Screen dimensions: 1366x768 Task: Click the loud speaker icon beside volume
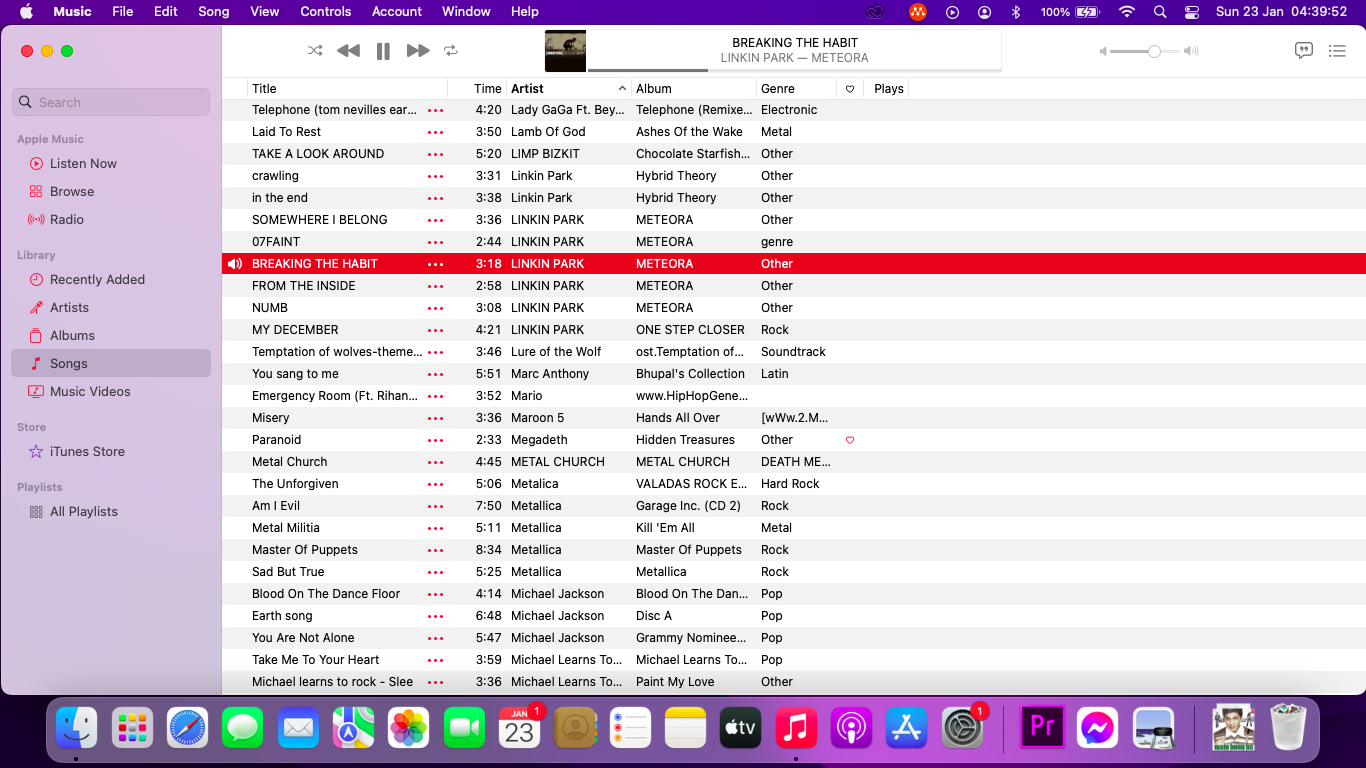click(1191, 51)
